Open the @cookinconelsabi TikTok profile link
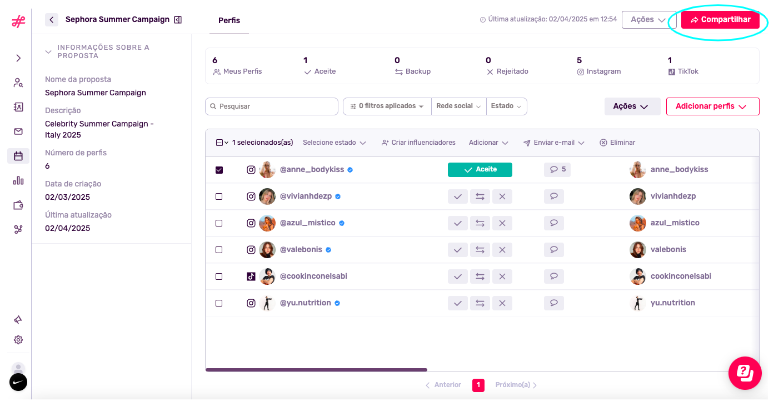Viewport: 782px width, 407px height. [313, 276]
